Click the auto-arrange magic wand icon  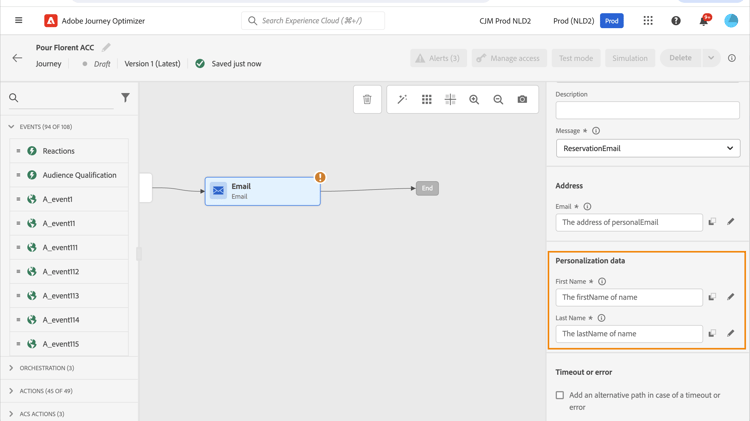402,99
